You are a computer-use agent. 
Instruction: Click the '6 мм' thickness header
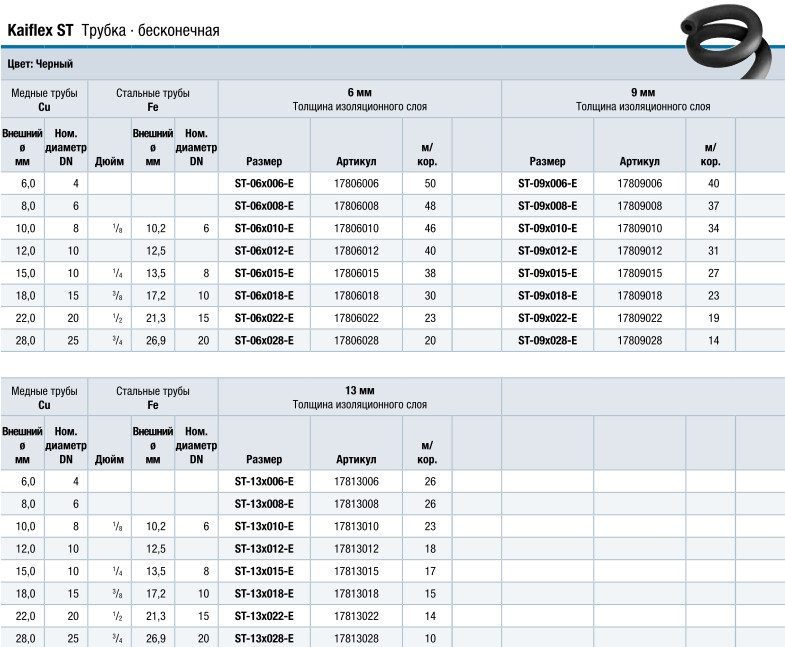pyautogui.click(x=359, y=93)
